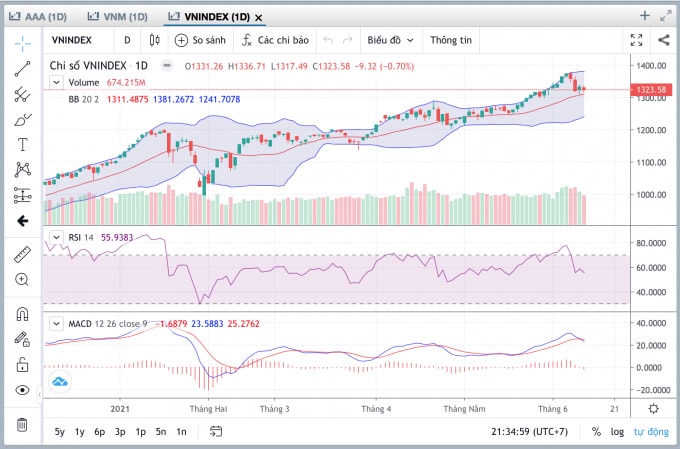This screenshot has width=680, height=449.
Task: Select the zoom in tool
Action: point(23,279)
